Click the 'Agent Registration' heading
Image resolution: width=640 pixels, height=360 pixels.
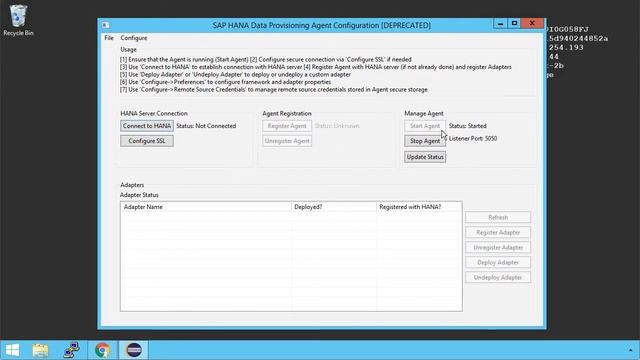coord(287,113)
